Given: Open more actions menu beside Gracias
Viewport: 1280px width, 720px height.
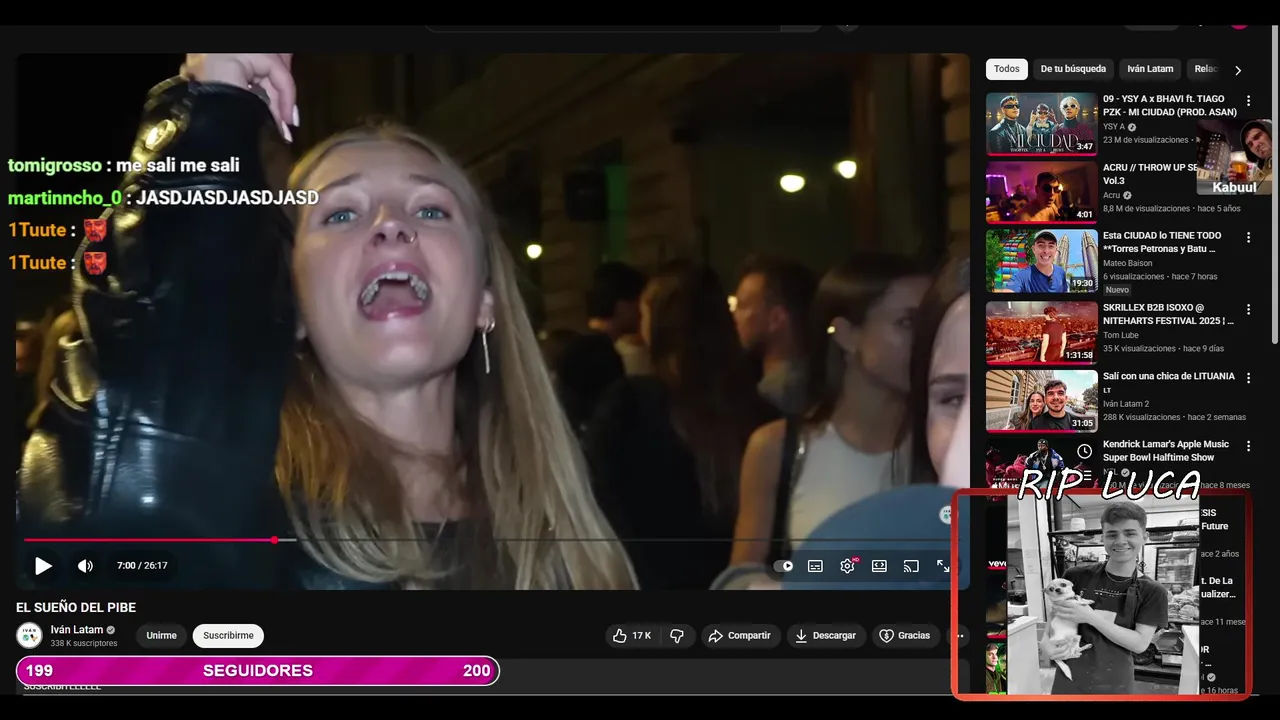Looking at the screenshot, I should point(959,636).
